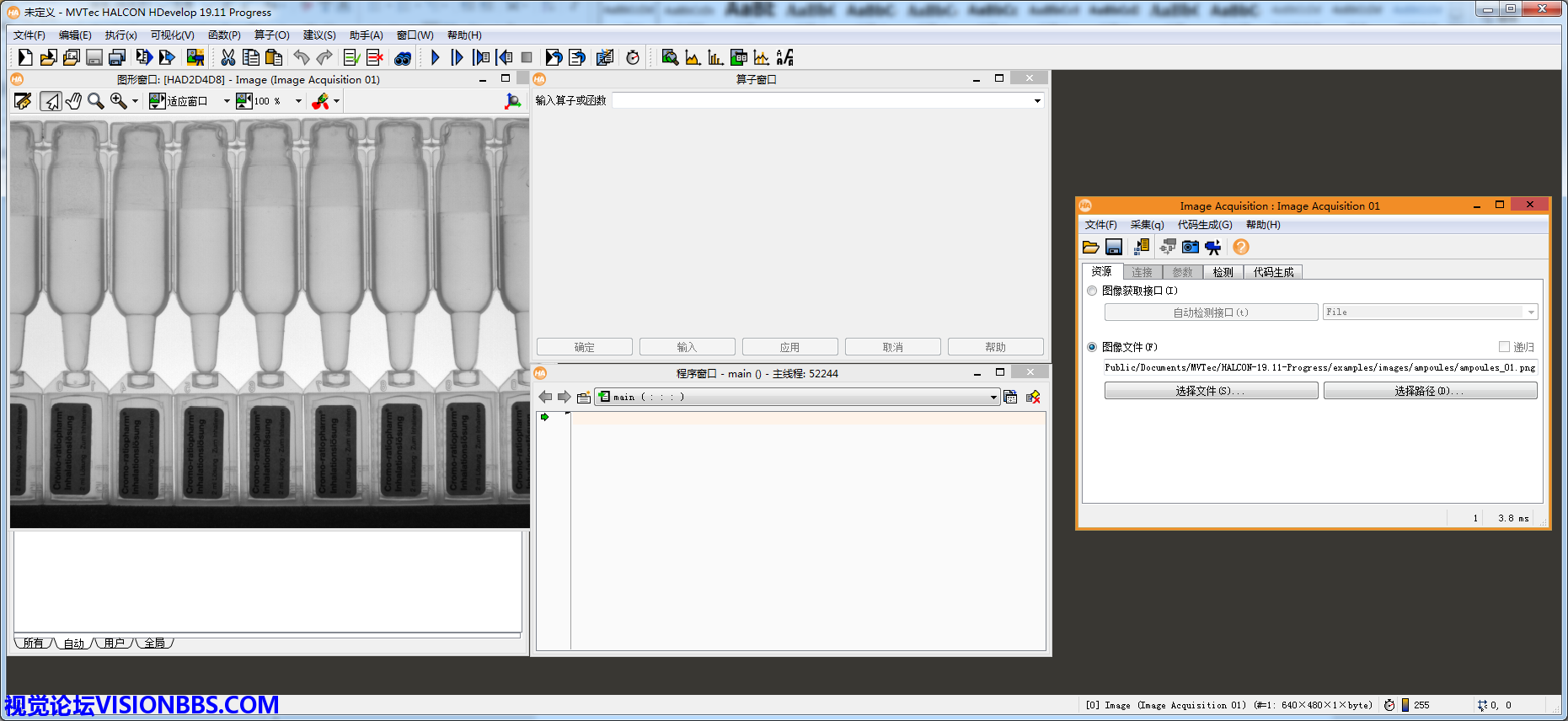The image size is (1568, 721).
Task: Enable the 递归 checkbox
Action: tap(1504, 347)
